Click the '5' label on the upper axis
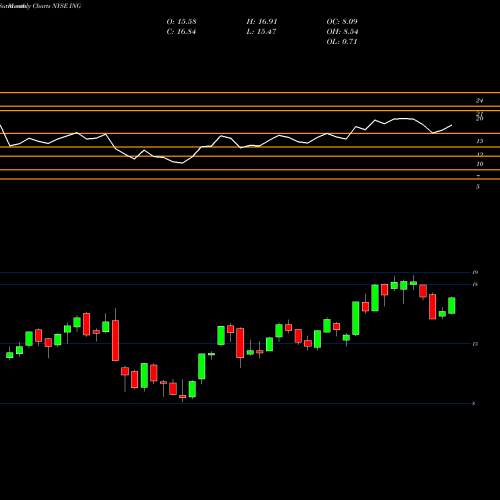Screen dimensions: 500x500 (478, 187)
